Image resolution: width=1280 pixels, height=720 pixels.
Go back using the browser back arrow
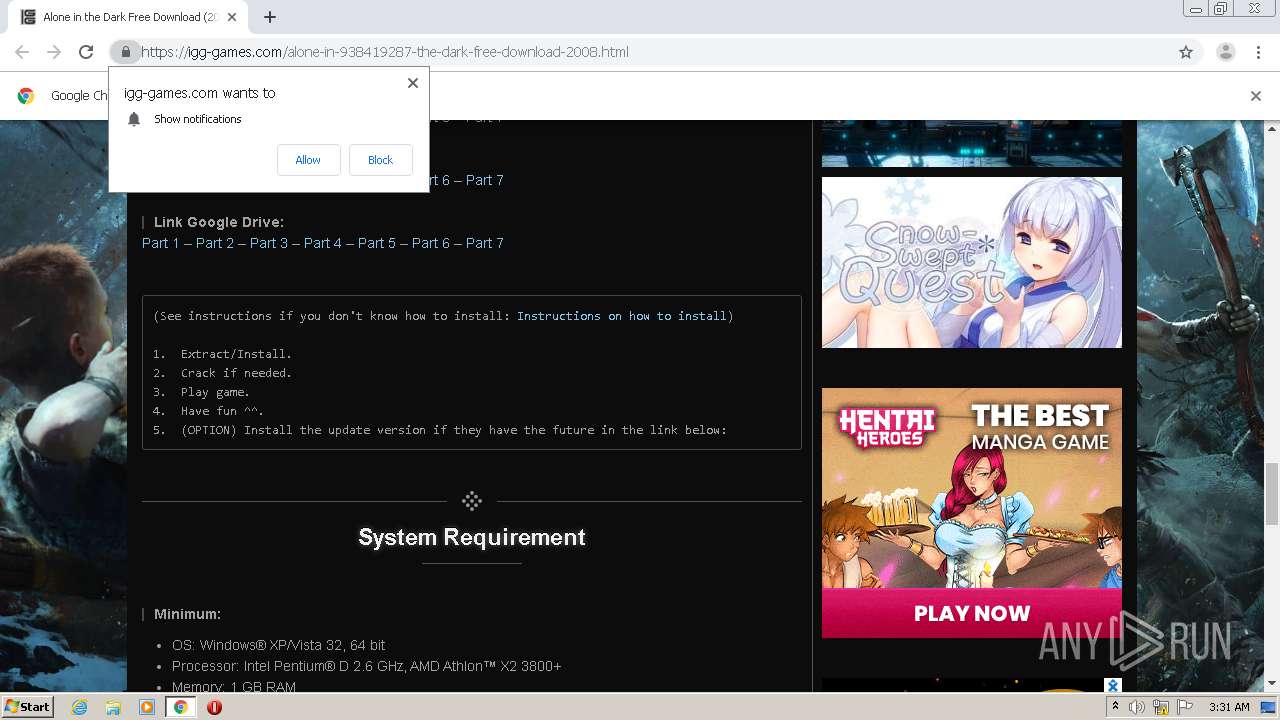tap(22, 52)
